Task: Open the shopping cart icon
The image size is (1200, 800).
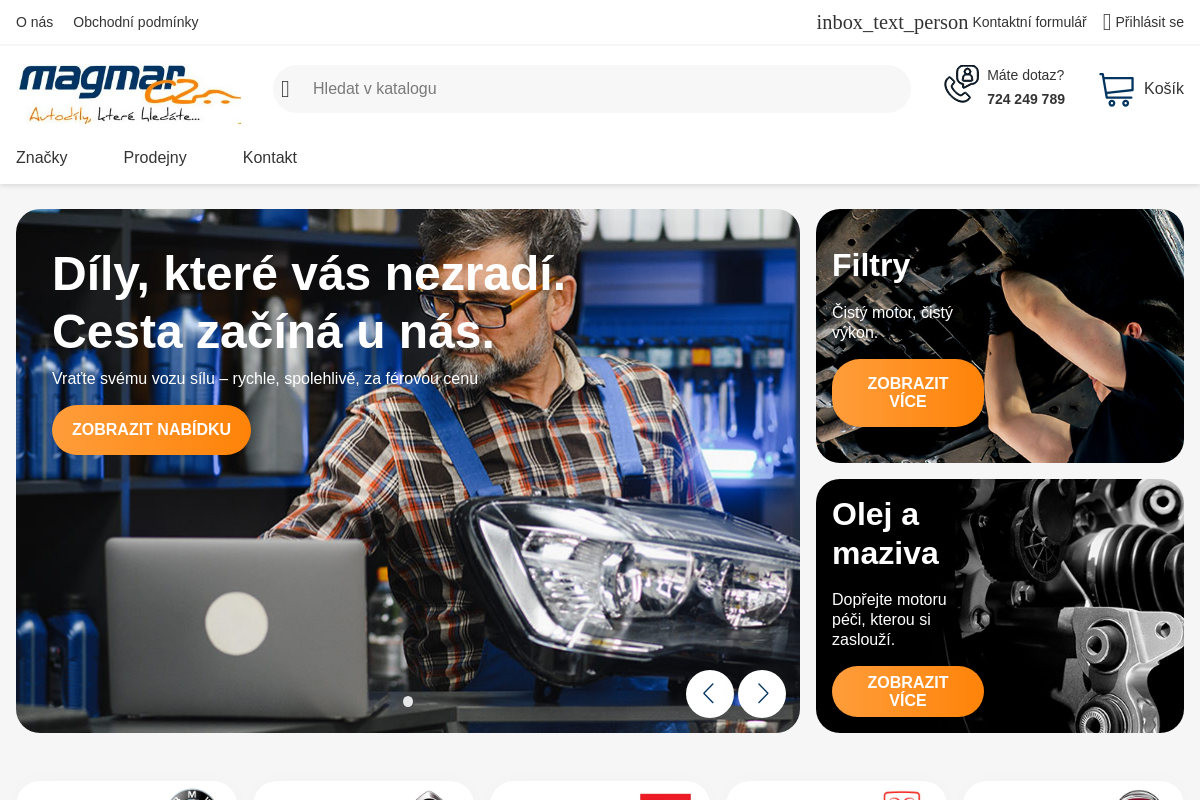Action: click(x=1117, y=89)
